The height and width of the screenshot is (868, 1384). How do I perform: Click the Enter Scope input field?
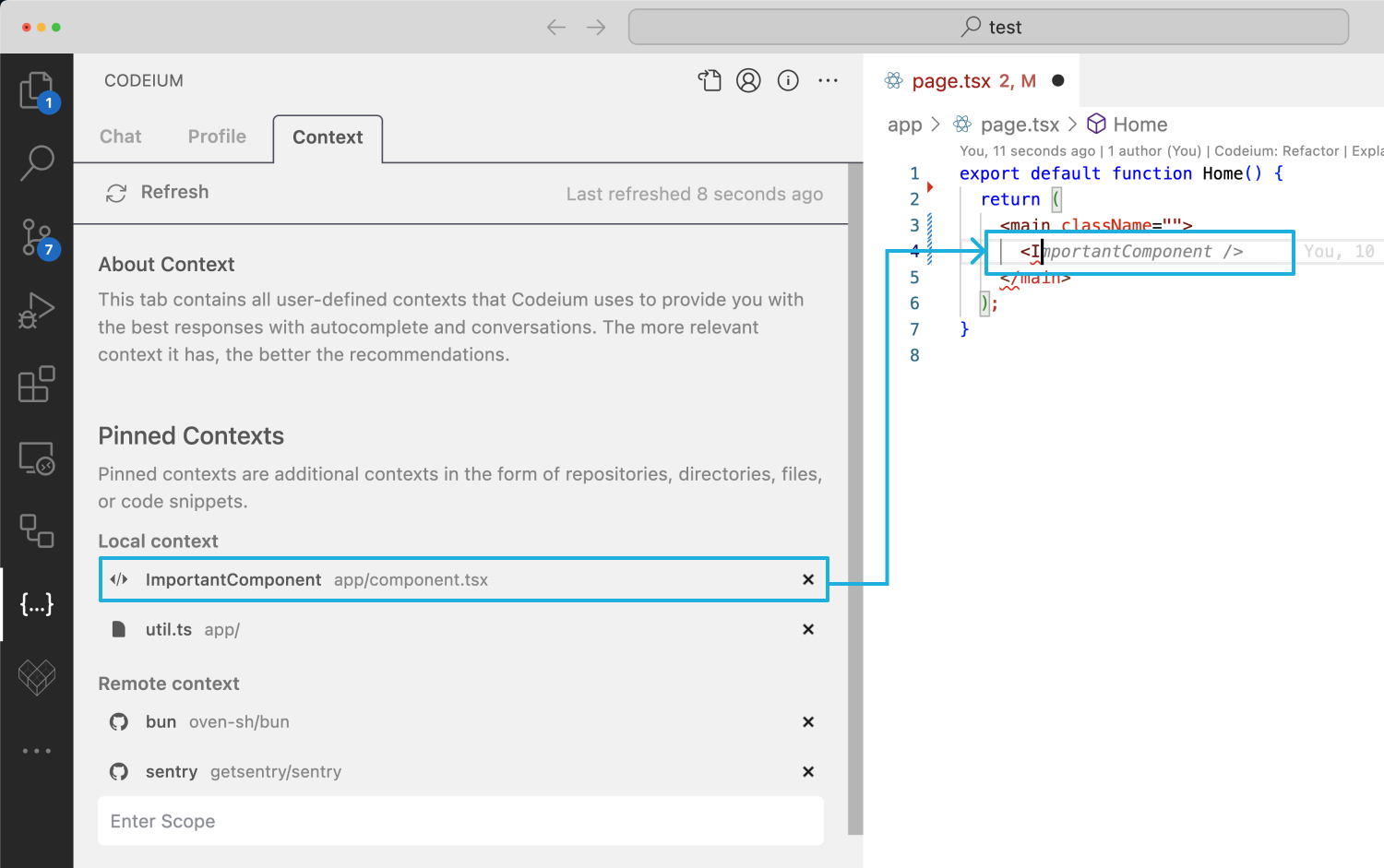pyautogui.click(x=460, y=821)
